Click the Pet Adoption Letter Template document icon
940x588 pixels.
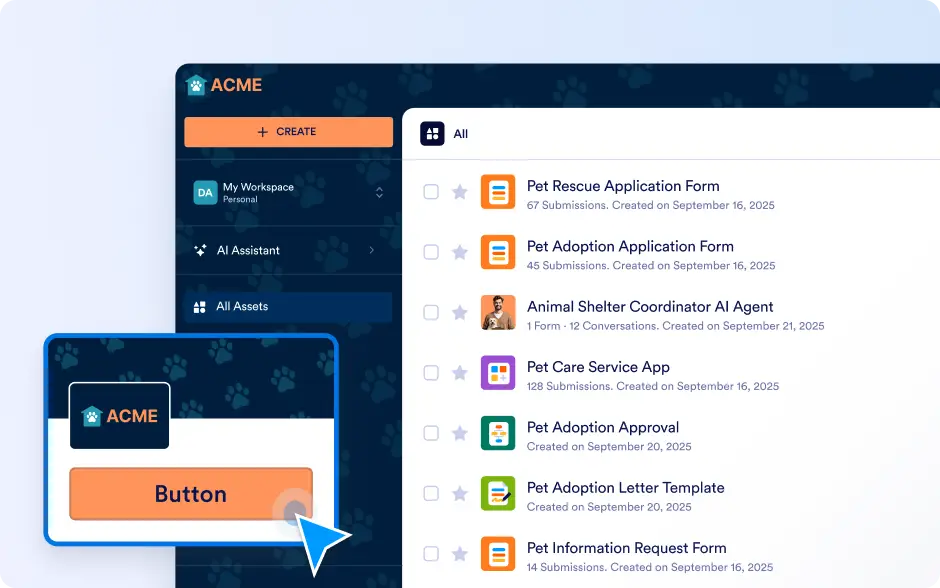pos(497,493)
